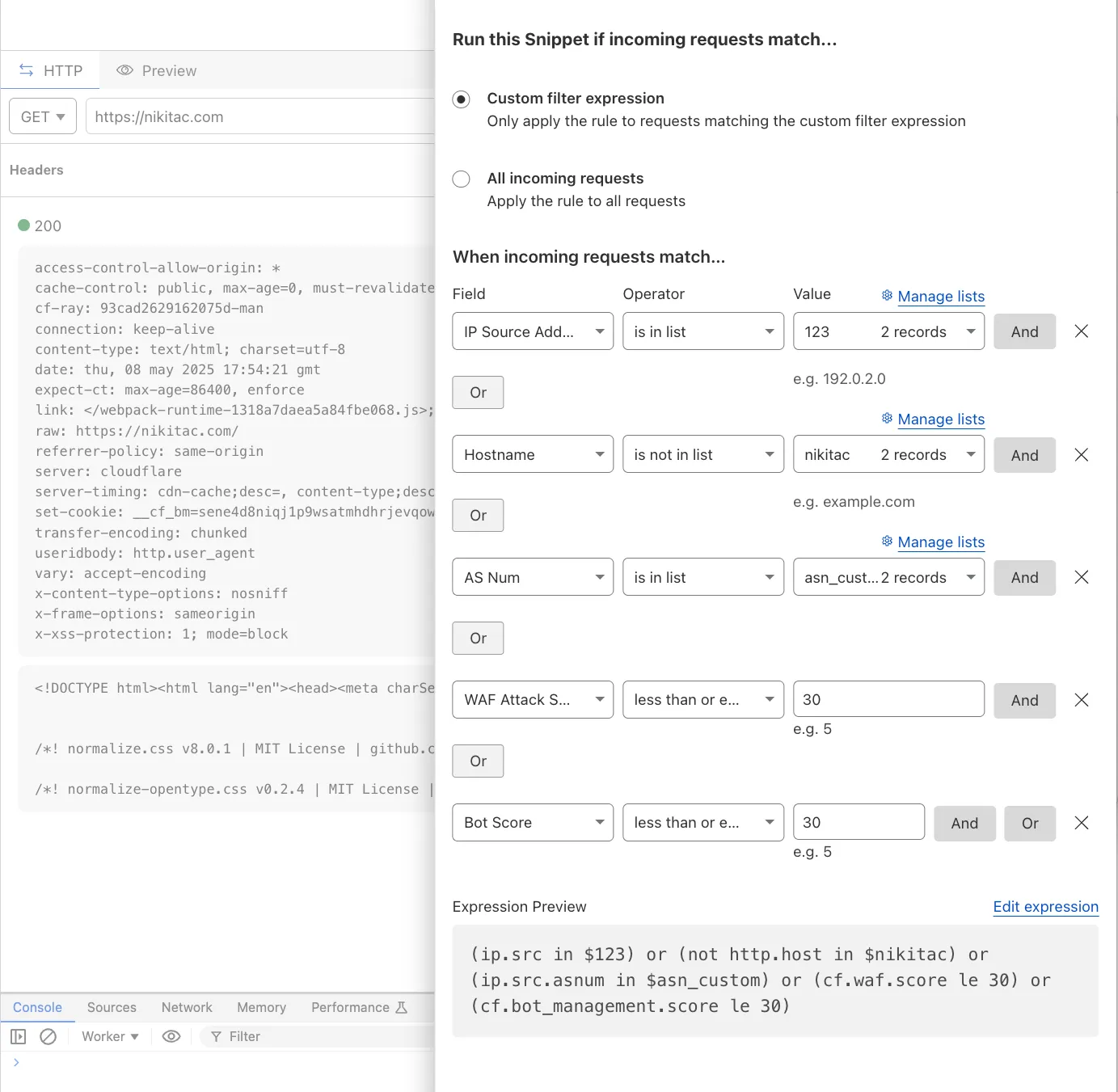1118x1092 pixels.
Task: Click the Performance flask icon
Action: [x=402, y=1007]
